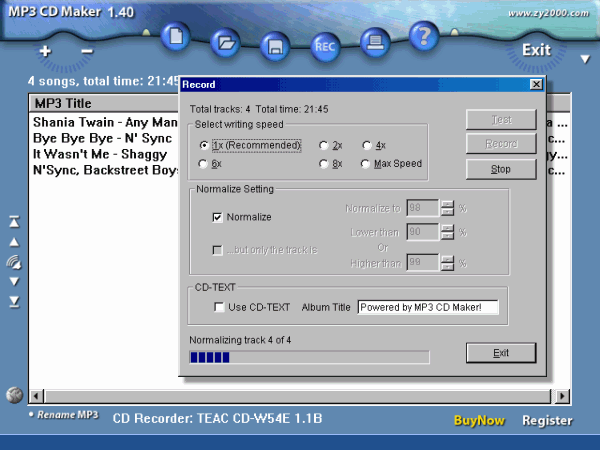Click the Higher than percent spinner
The height and width of the screenshot is (450, 600).
pyautogui.click(x=447, y=262)
